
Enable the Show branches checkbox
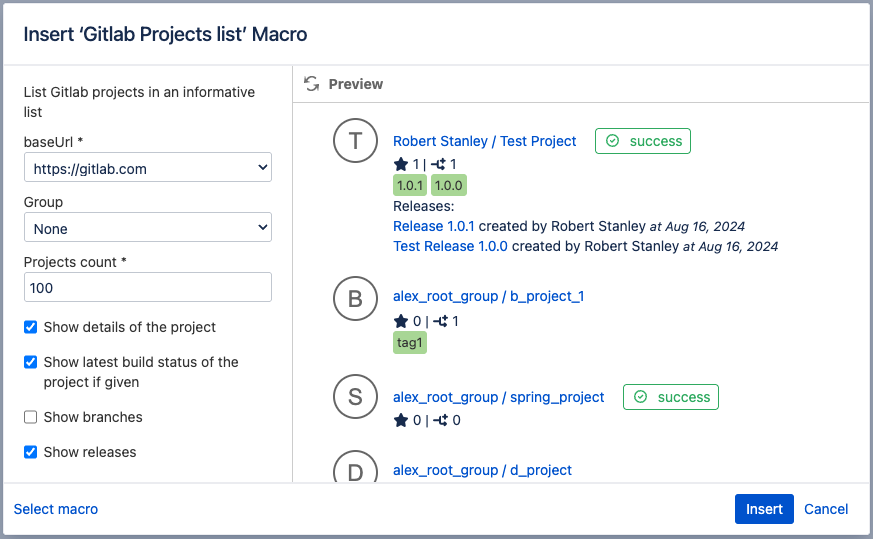(x=31, y=417)
